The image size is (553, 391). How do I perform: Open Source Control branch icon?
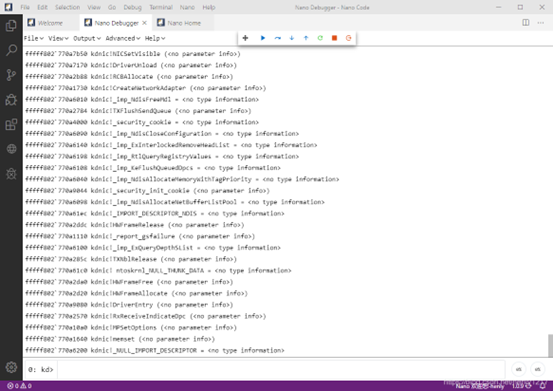coord(11,75)
